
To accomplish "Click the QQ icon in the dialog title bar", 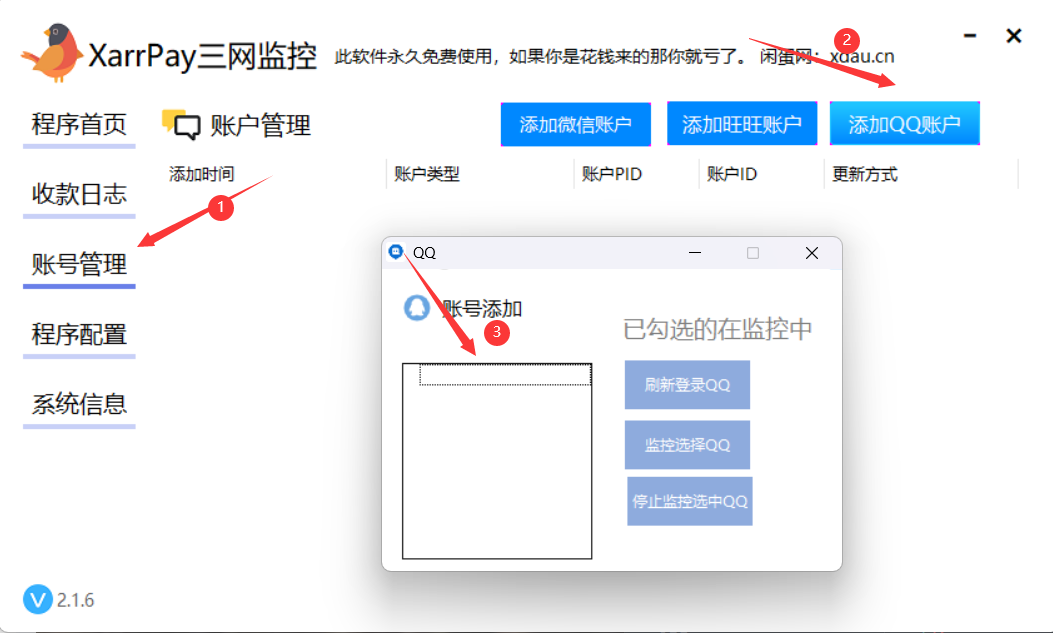I will click(396, 252).
